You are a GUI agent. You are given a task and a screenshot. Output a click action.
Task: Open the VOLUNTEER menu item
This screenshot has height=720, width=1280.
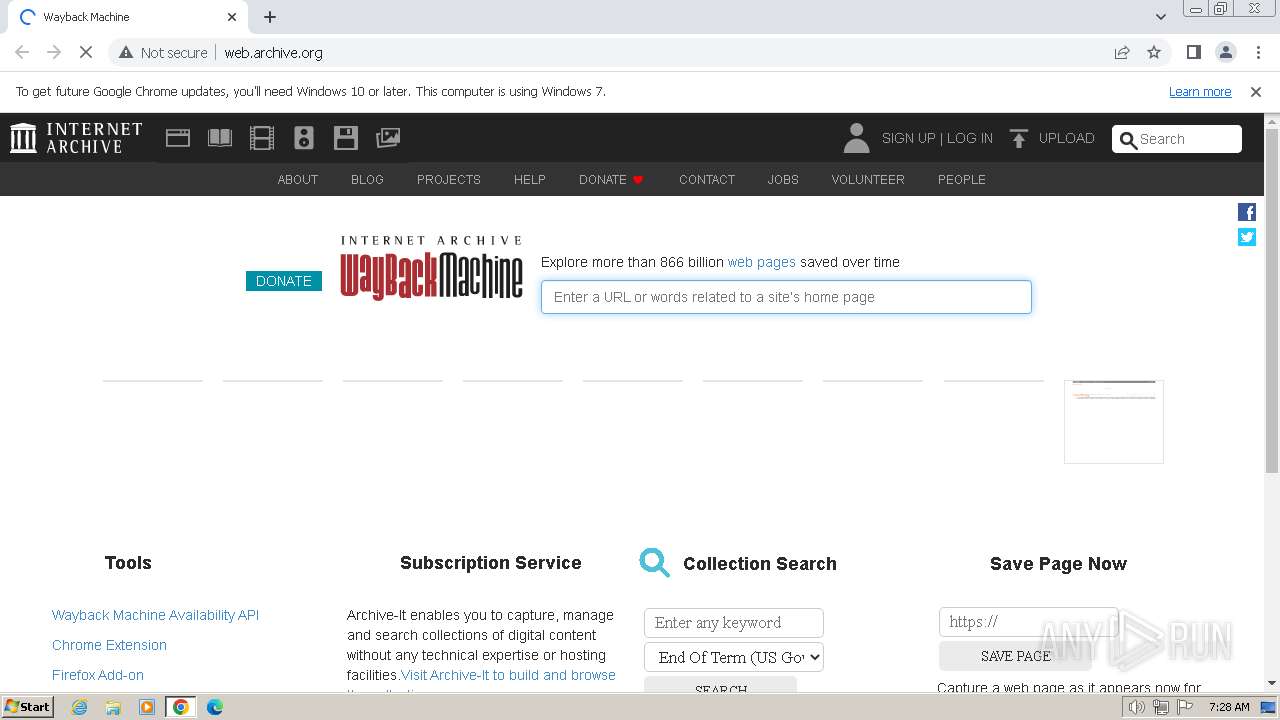tap(868, 179)
